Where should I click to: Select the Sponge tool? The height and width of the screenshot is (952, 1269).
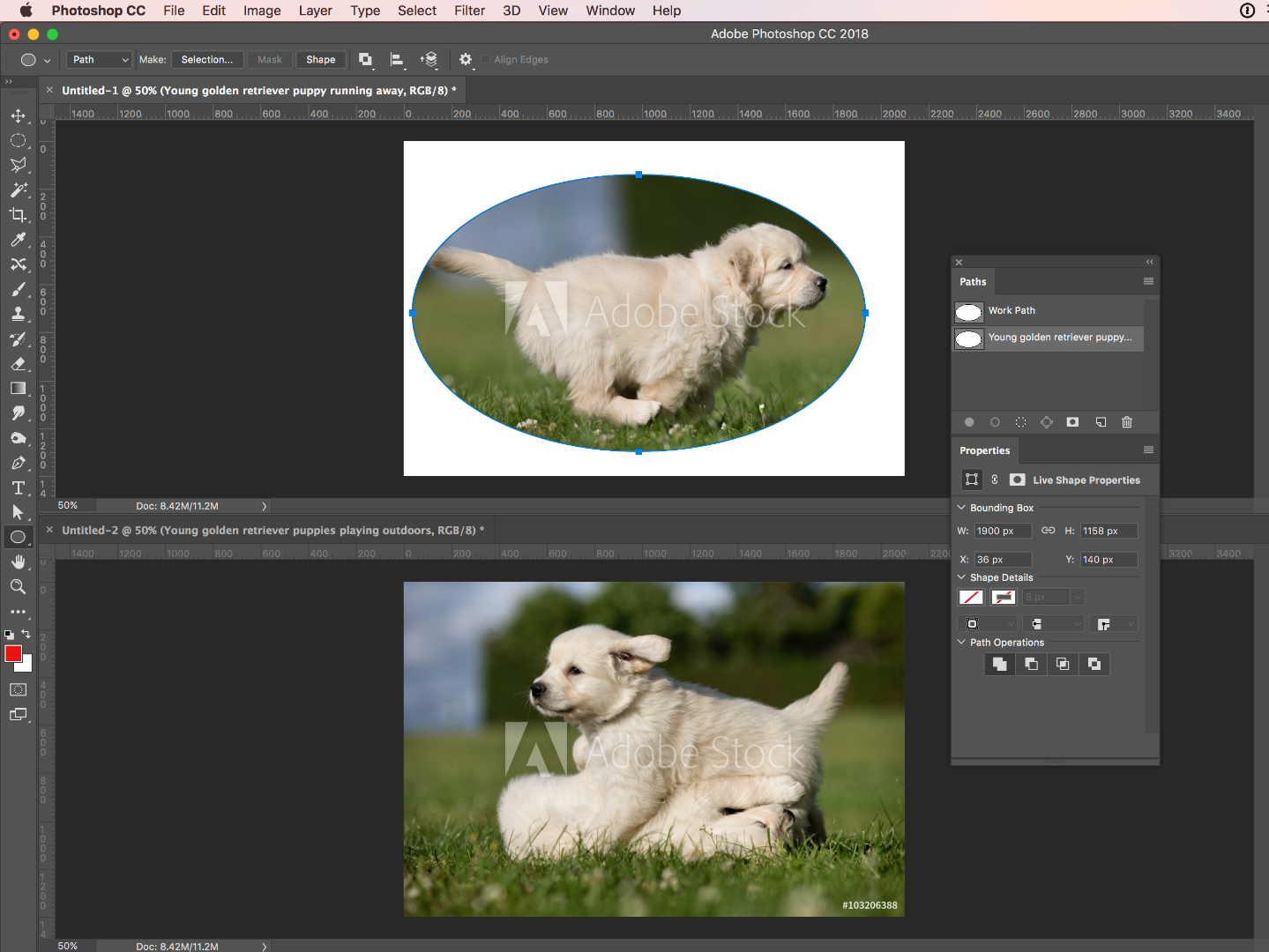pos(18,438)
